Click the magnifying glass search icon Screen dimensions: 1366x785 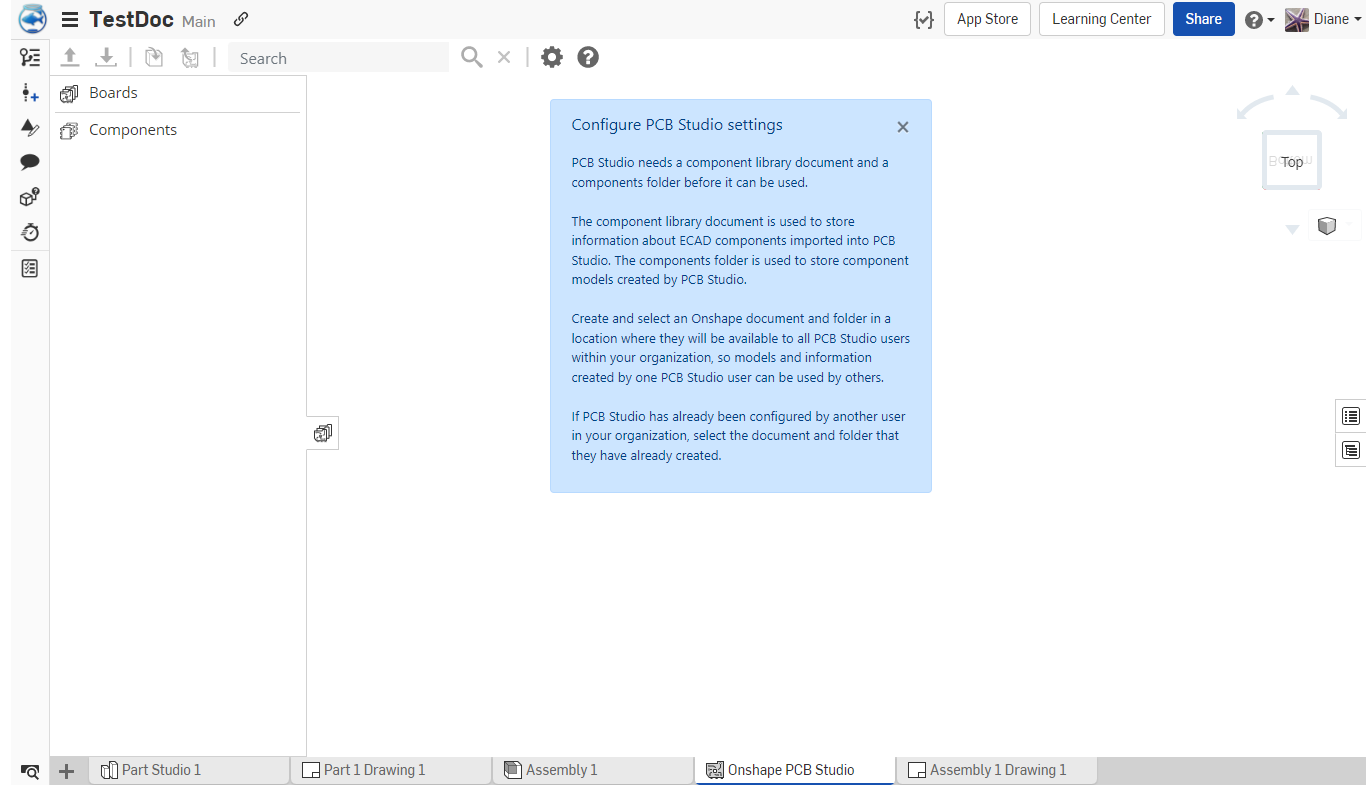tap(472, 57)
